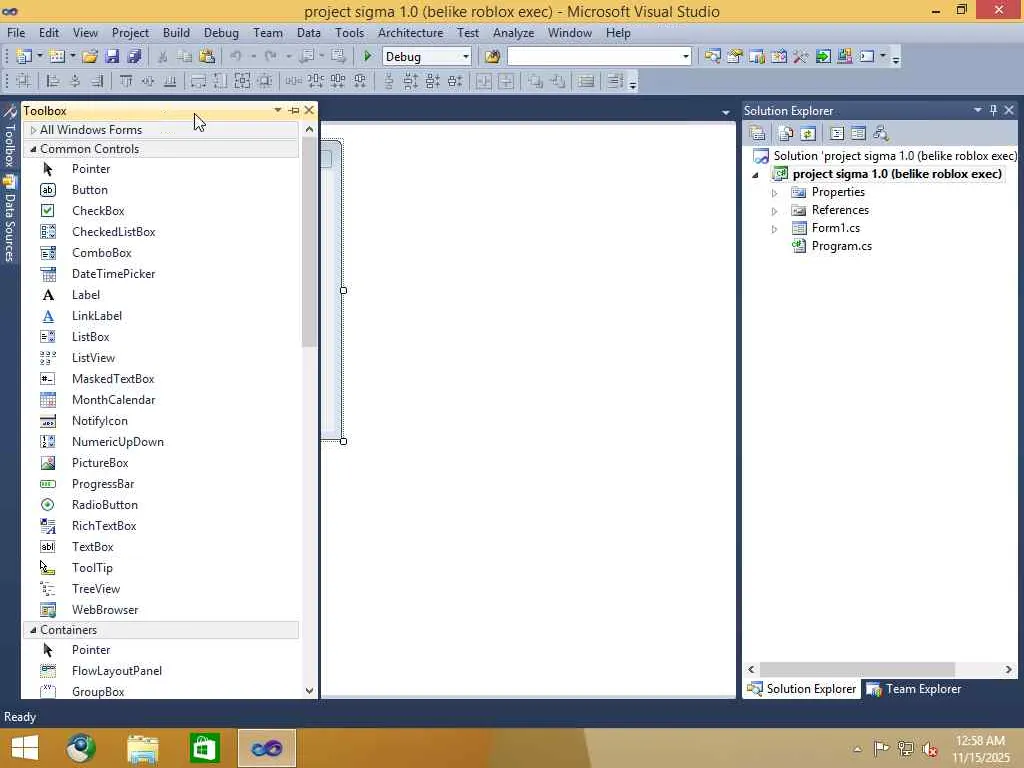Image resolution: width=1024 pixels, height=768 pixels.
Task: Click the View Designer icon in Solution Explorer
Action: point(858,133)
